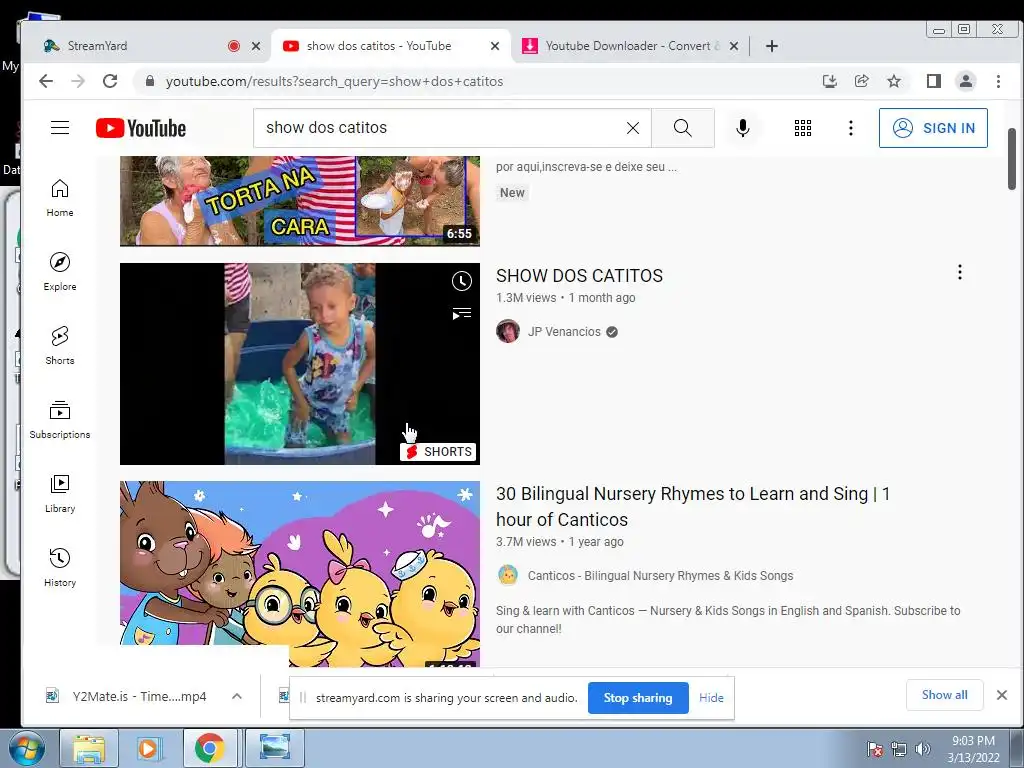Open YouTube apps grid
Screen dimensions: 1024x768
tap(803, 128)
